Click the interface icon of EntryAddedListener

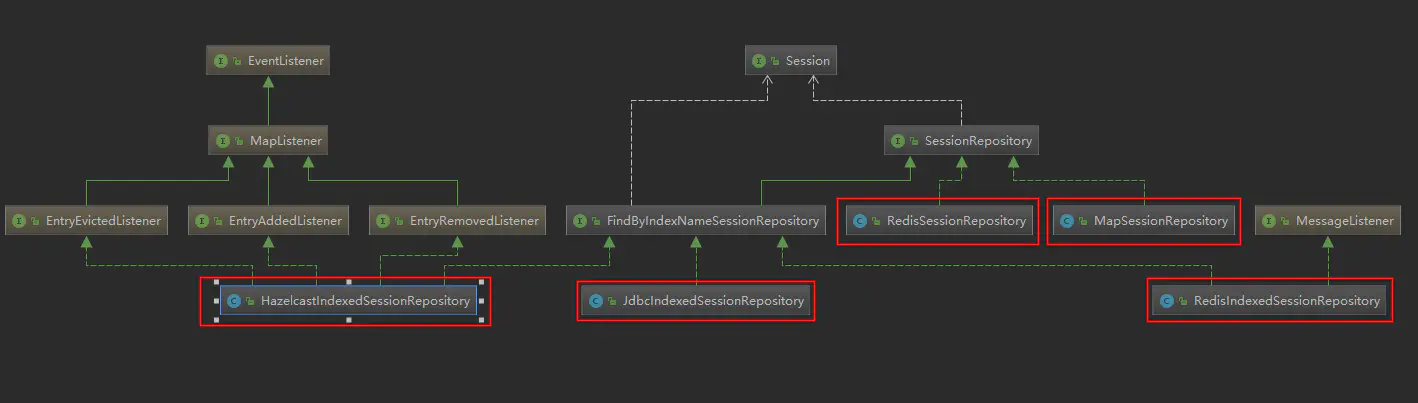(202, 220)
